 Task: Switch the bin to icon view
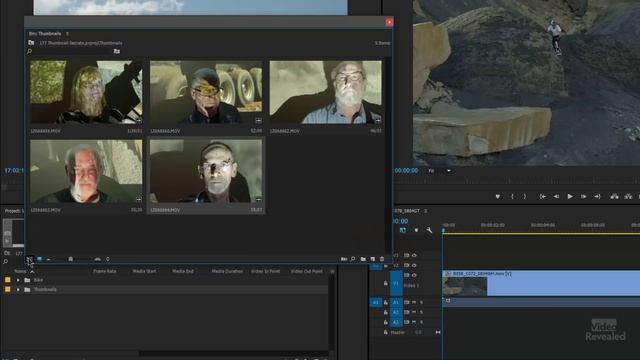(x=39, y=259)
